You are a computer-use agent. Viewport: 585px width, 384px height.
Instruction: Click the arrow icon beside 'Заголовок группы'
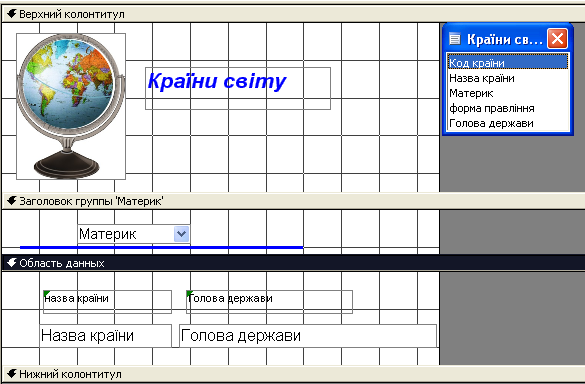tap(12, 201)
